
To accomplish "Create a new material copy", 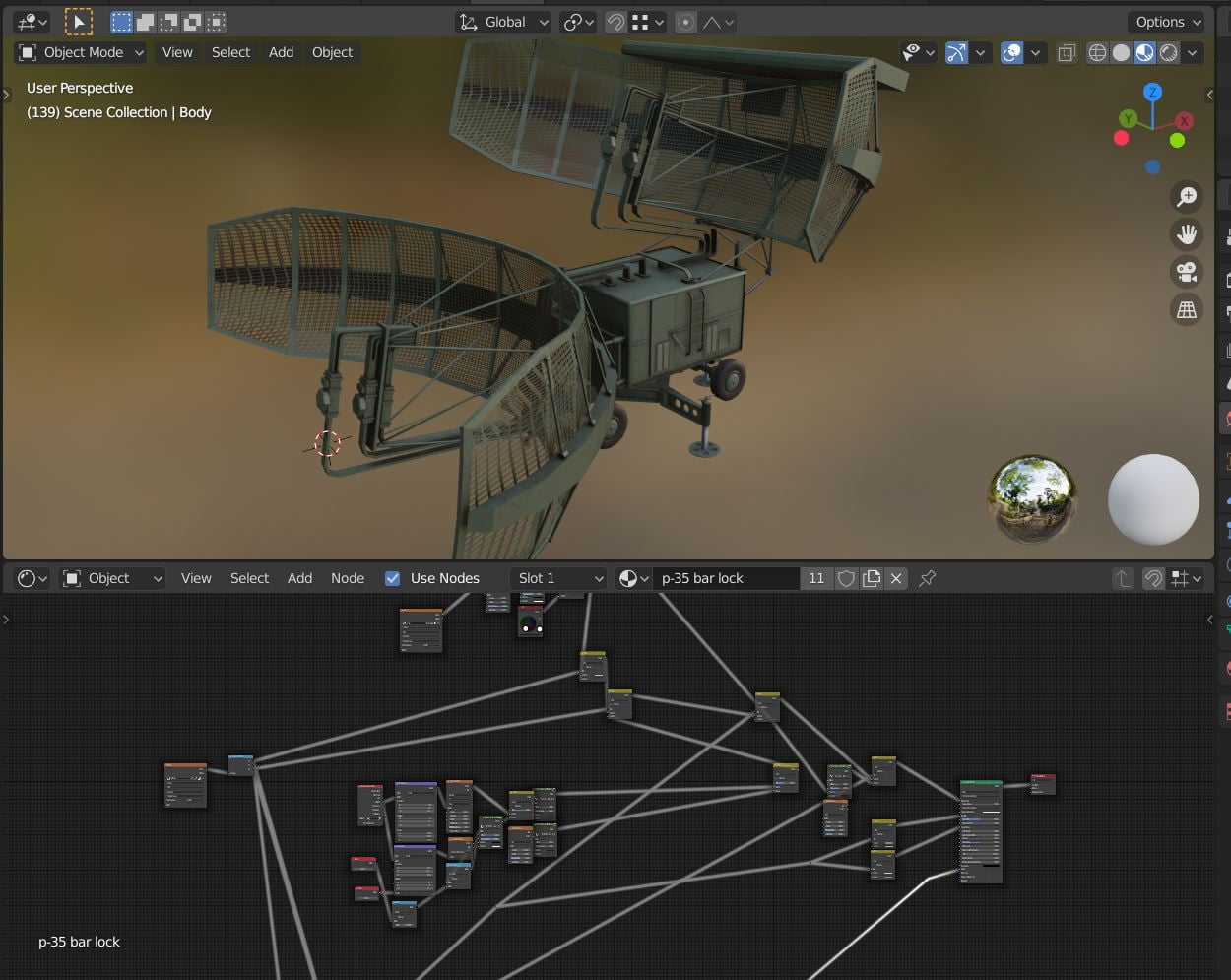I will (x=872, y=579).
